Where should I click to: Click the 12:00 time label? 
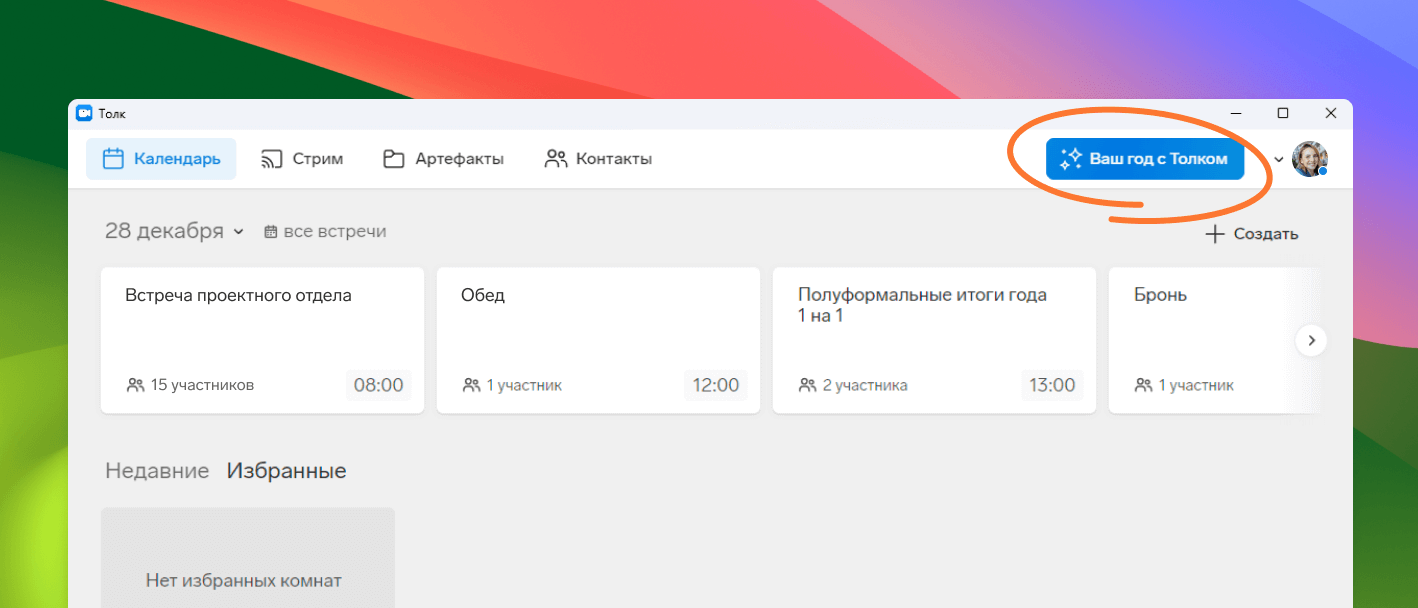[715, 385]
